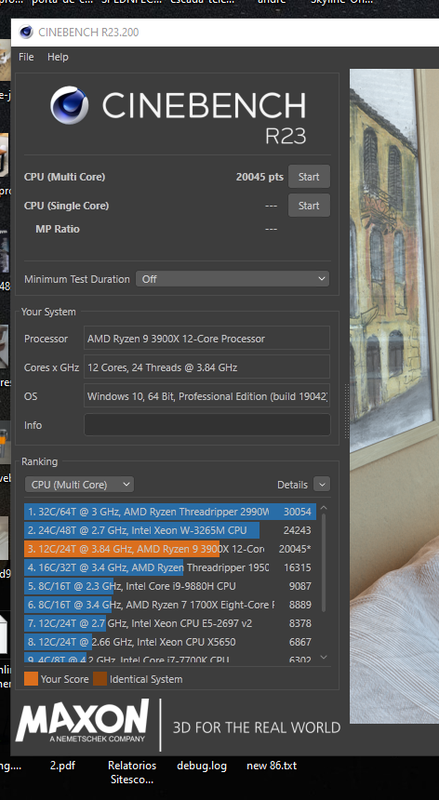Open the CPU (Multi Core) ranking dropdown
The width and height of the screenshot is (439, 800).
[79, 485]
